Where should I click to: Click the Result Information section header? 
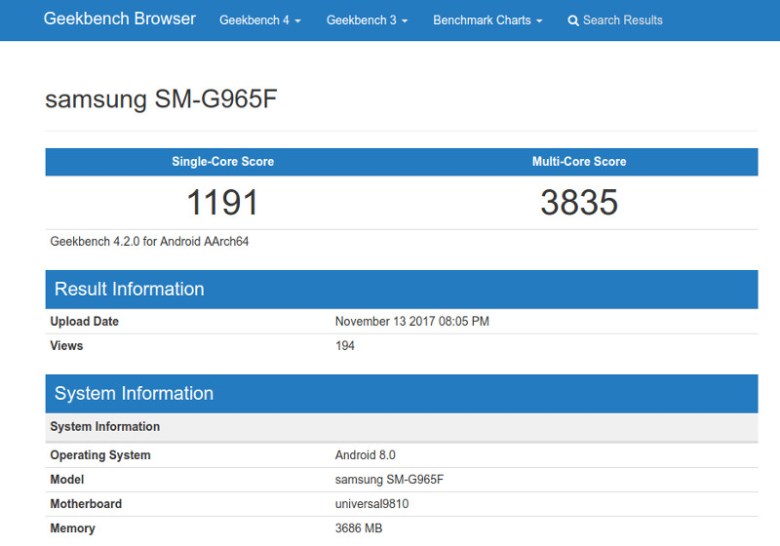point(129,289)
